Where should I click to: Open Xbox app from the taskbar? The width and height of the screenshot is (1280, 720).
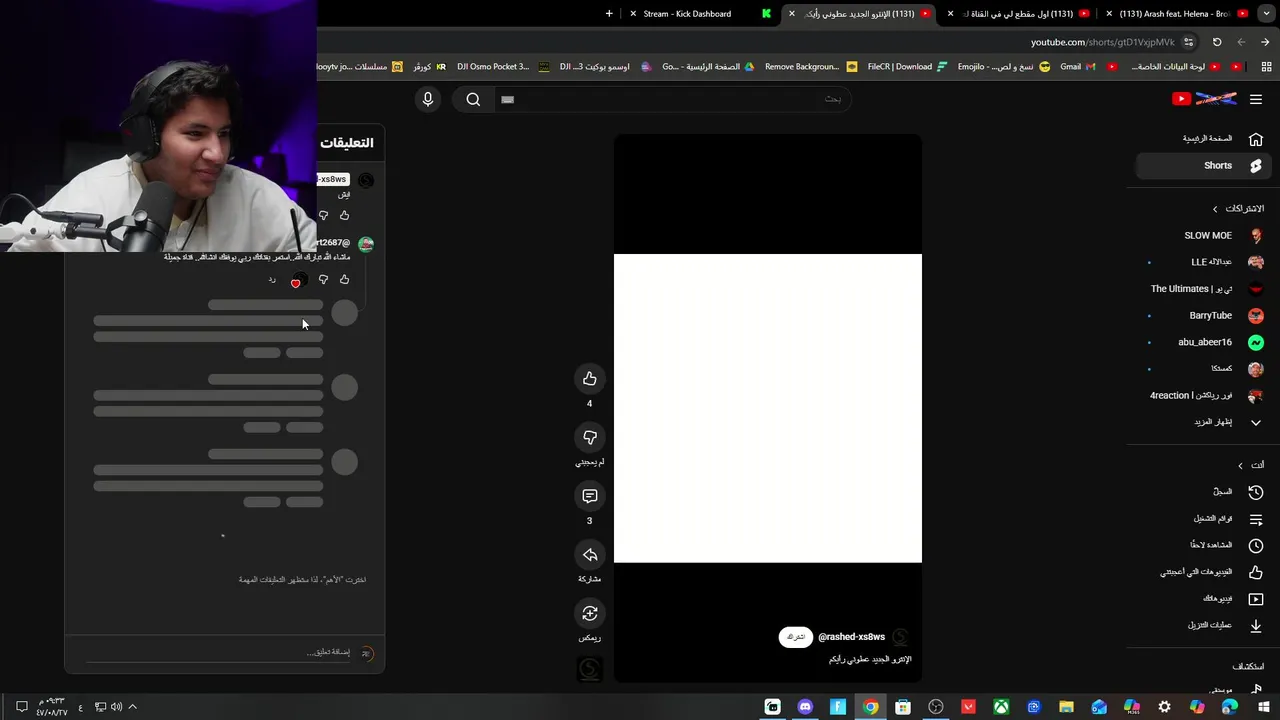1001,707
